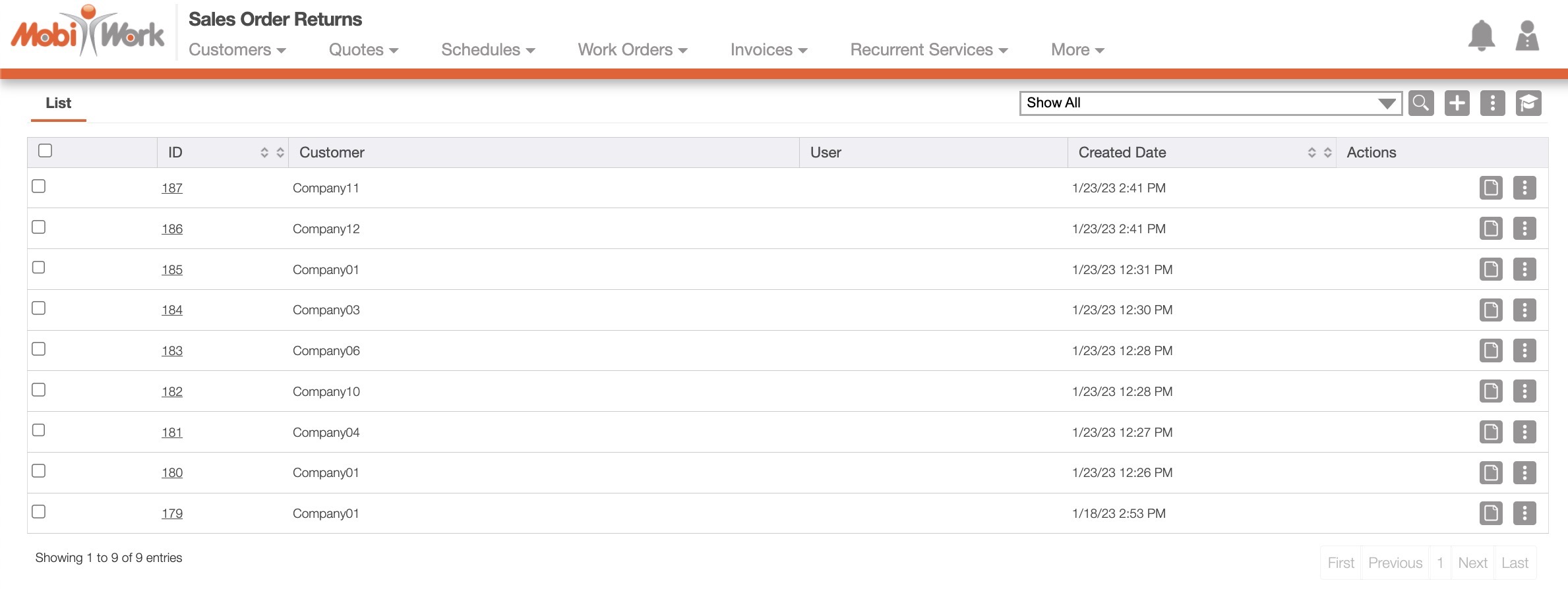Image resolution: width=1568 pixels, height=589 pixels.
Task: Open three-dot actions menu for return 183
Action: coord(1524,351)
